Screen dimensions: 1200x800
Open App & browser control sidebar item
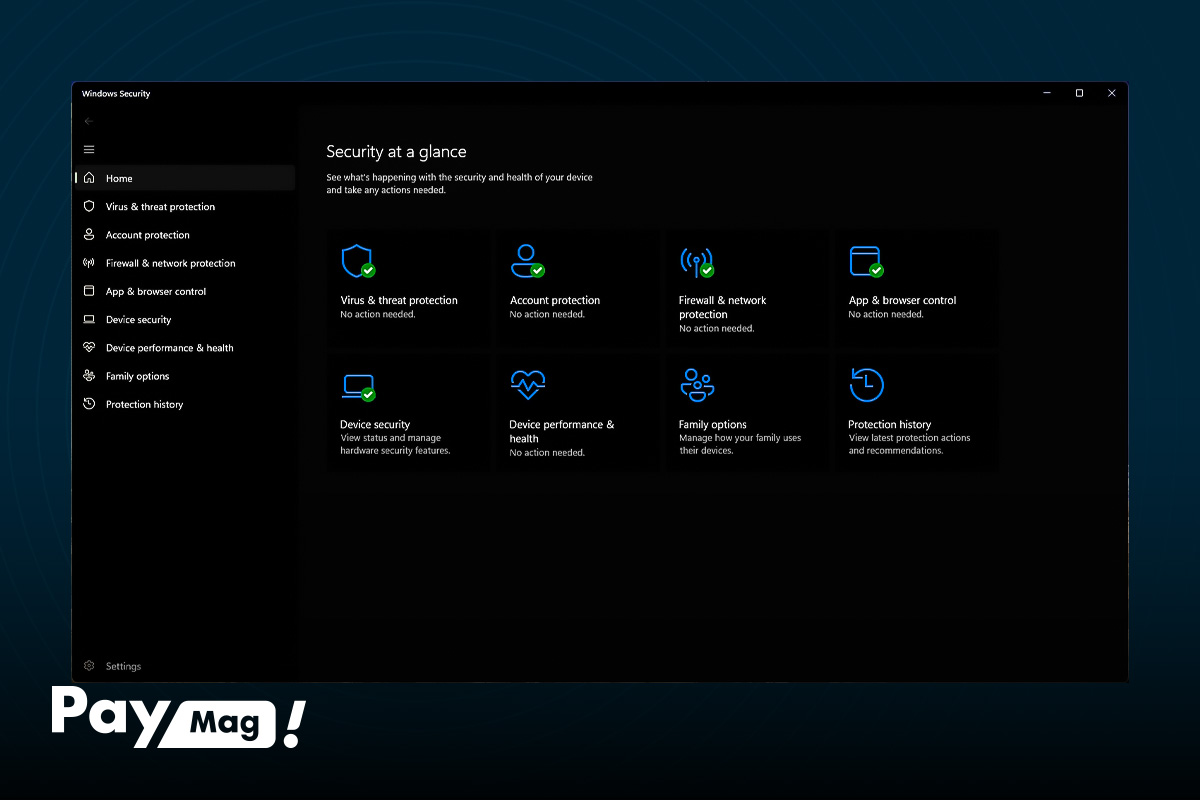click(x=156, y=292)
